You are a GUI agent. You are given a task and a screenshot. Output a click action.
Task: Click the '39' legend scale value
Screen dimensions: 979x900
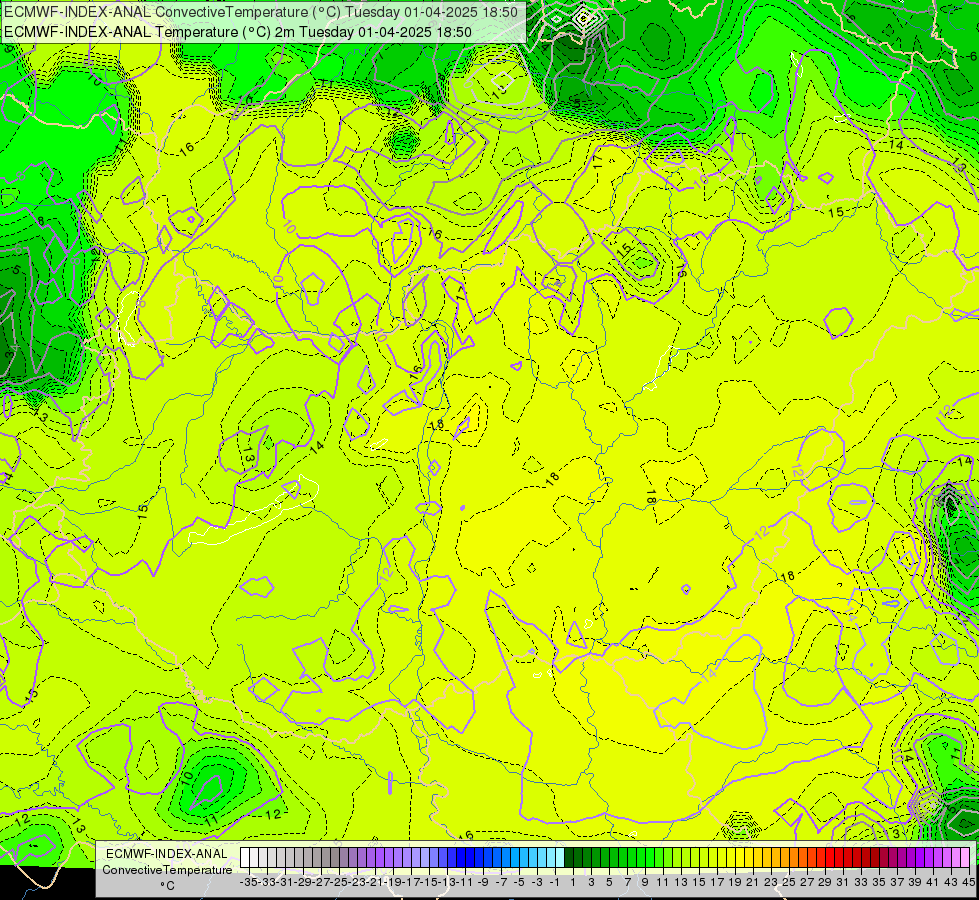[916, 882]
